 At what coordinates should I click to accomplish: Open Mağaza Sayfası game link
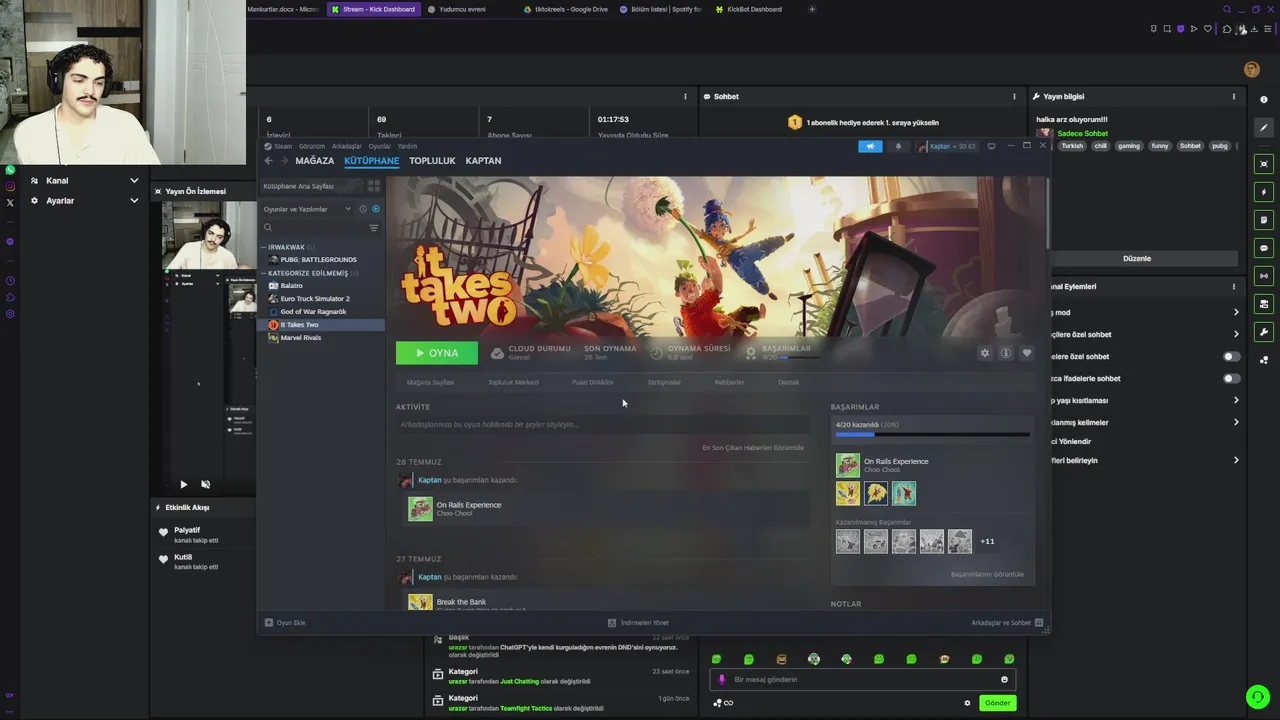coord(430,382)
